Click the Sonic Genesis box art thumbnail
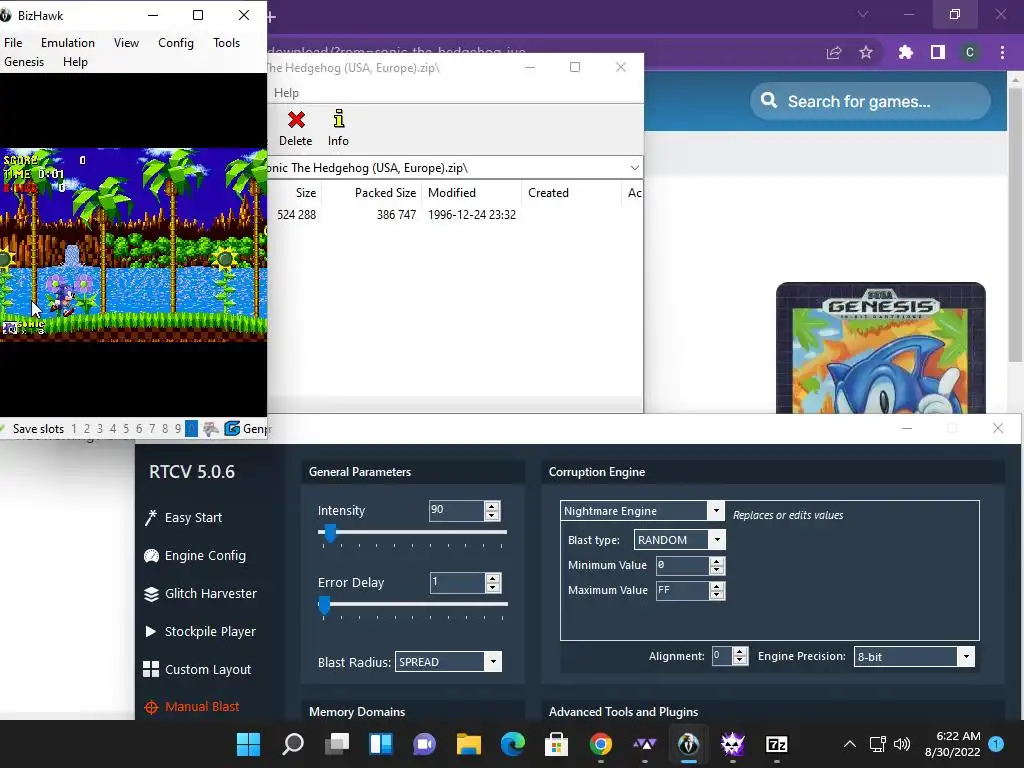 880,348
